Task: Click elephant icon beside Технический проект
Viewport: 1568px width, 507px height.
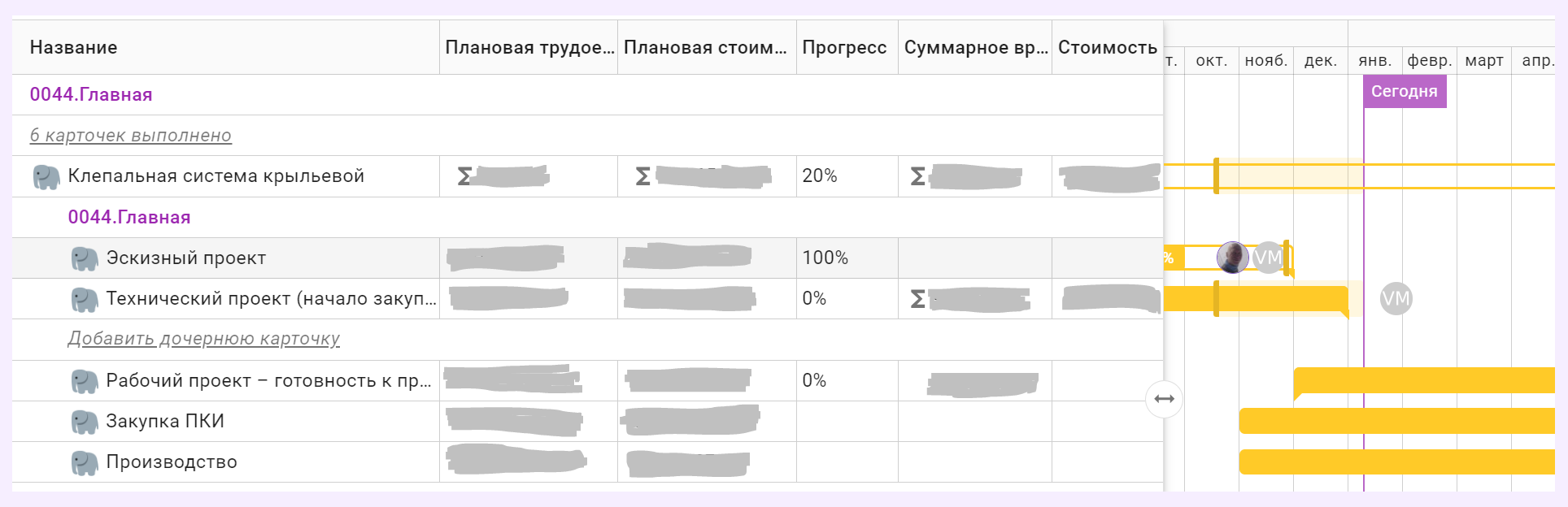Action: point(85,300)
